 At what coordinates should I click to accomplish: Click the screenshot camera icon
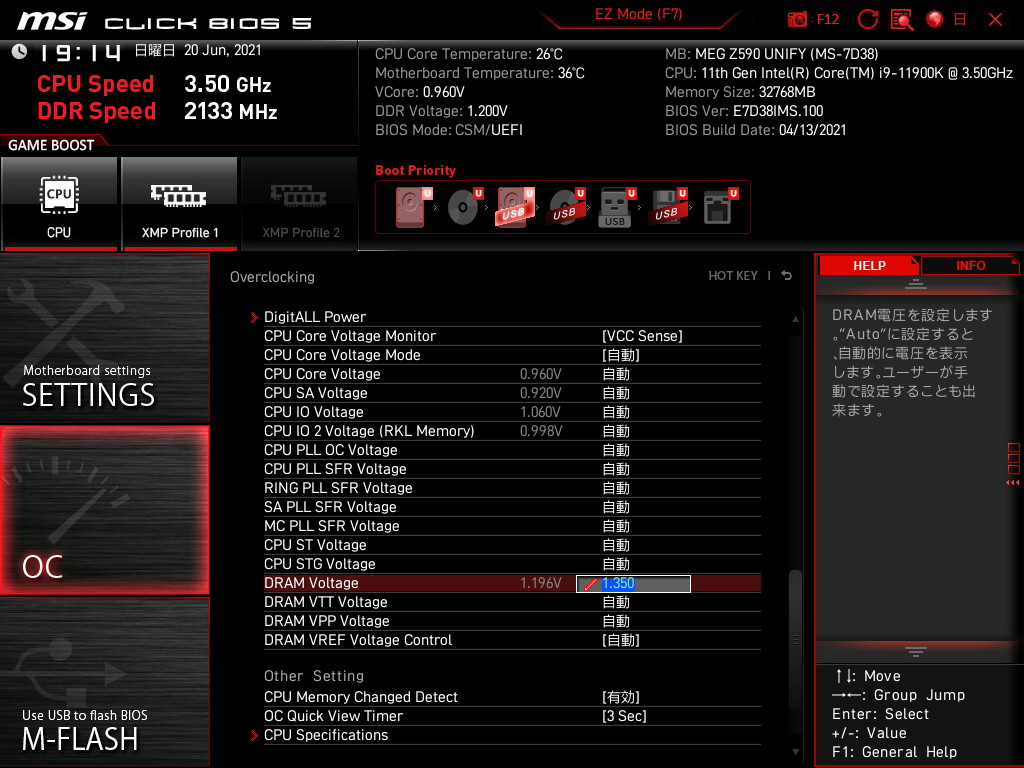click(x=798, y=19)
